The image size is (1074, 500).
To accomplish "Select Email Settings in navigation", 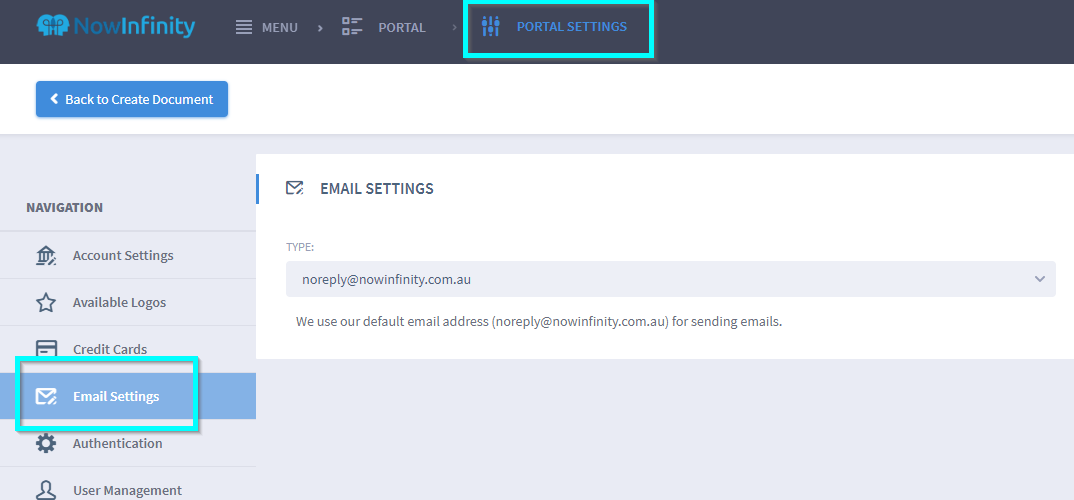I will pyautogui.click(x=128, y=396).
